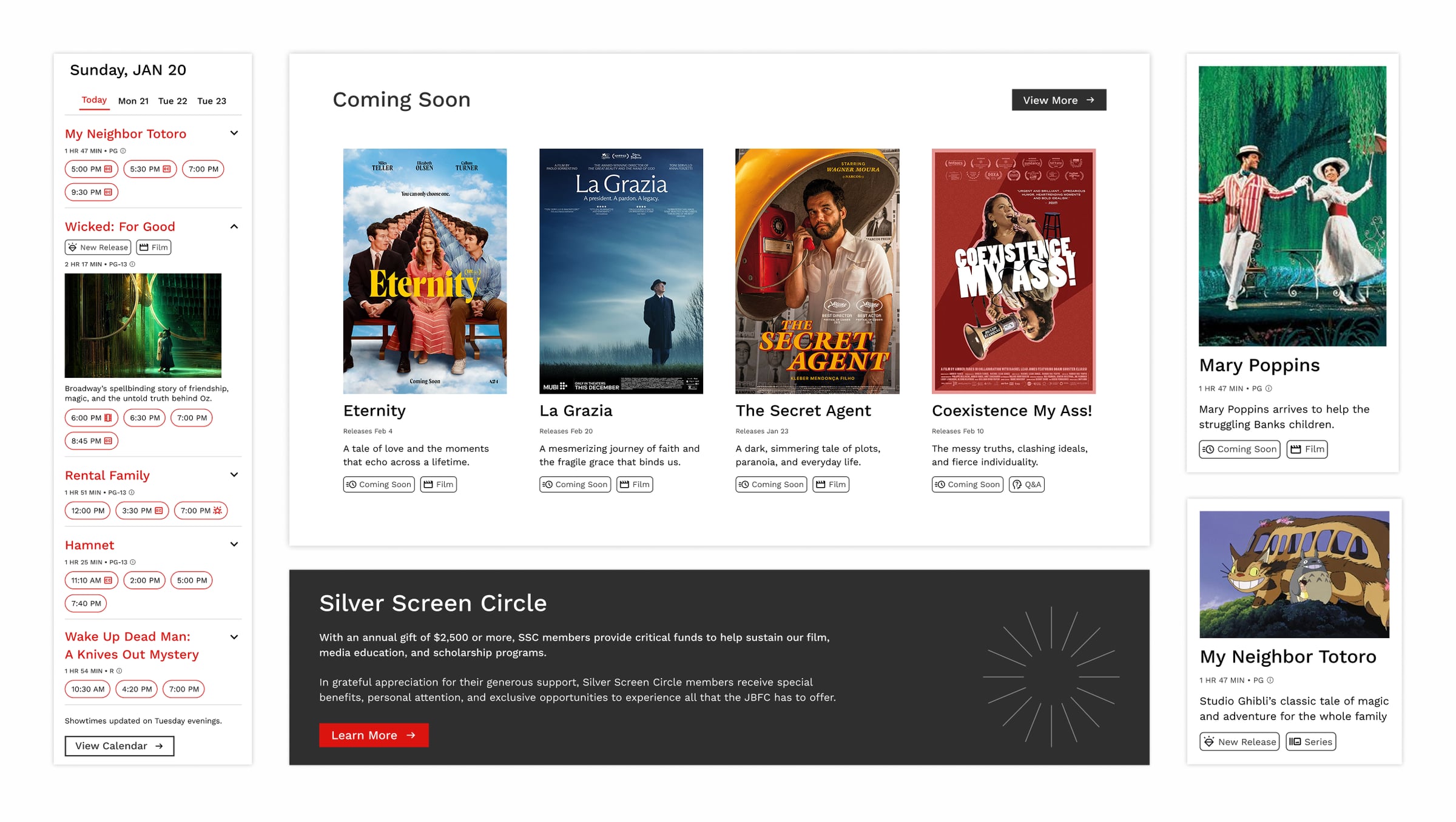Expand Wake Up Dead Man details chevron
Image resolution: width=1456 pixels, height=822 pixels.
tap(234, 638)
